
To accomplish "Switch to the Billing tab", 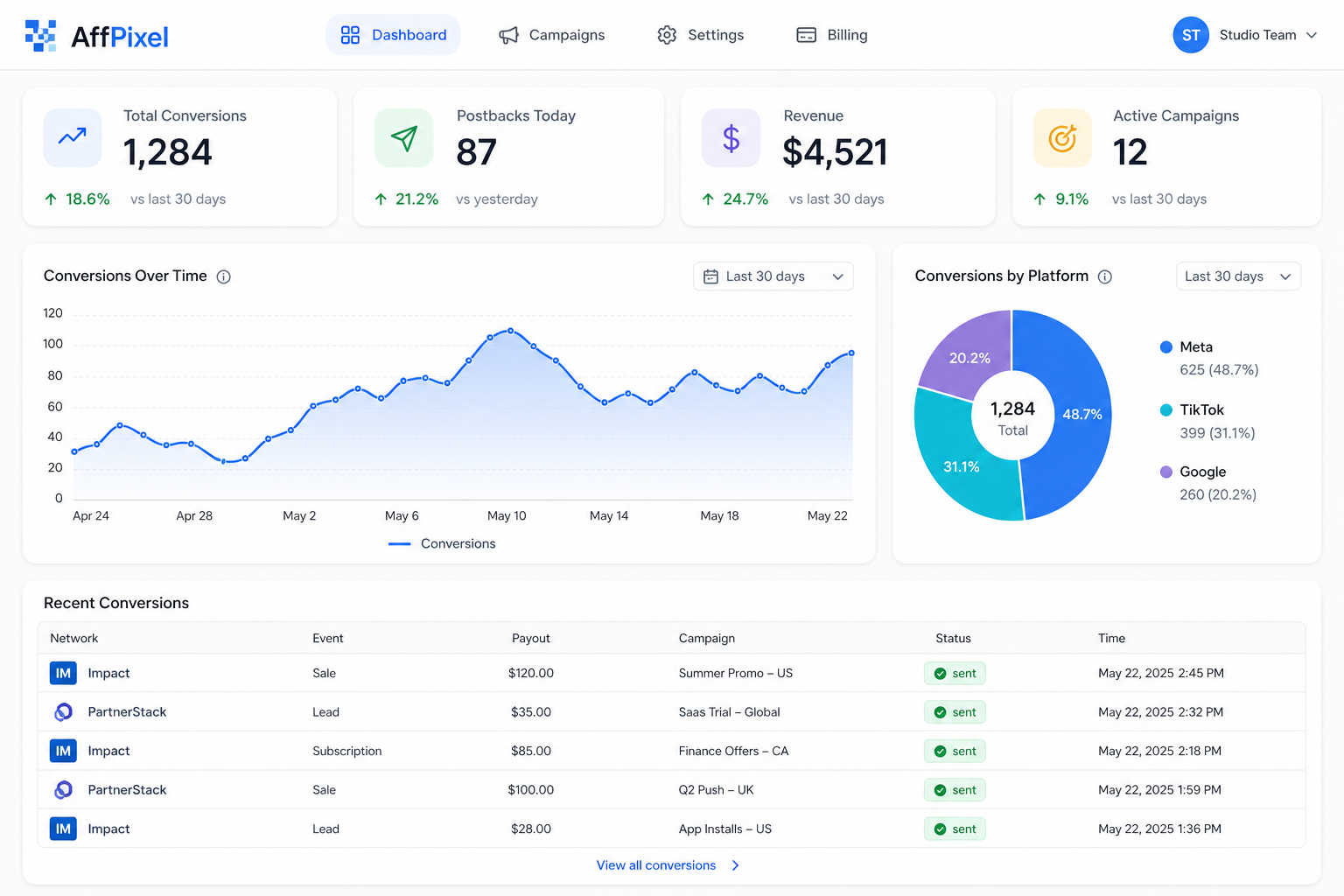I will pyautogui.click(x=831, y=35).
